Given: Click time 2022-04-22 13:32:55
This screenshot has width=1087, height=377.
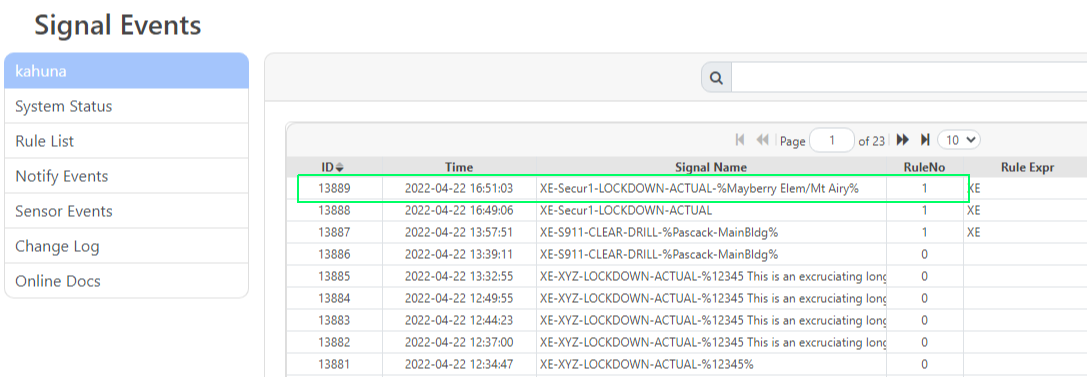Looking at the screenshot, I should pos(459,276).
